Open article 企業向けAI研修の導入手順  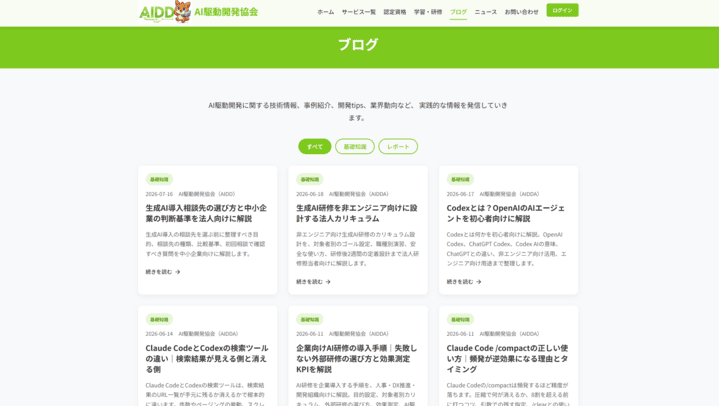pos(357,358)
